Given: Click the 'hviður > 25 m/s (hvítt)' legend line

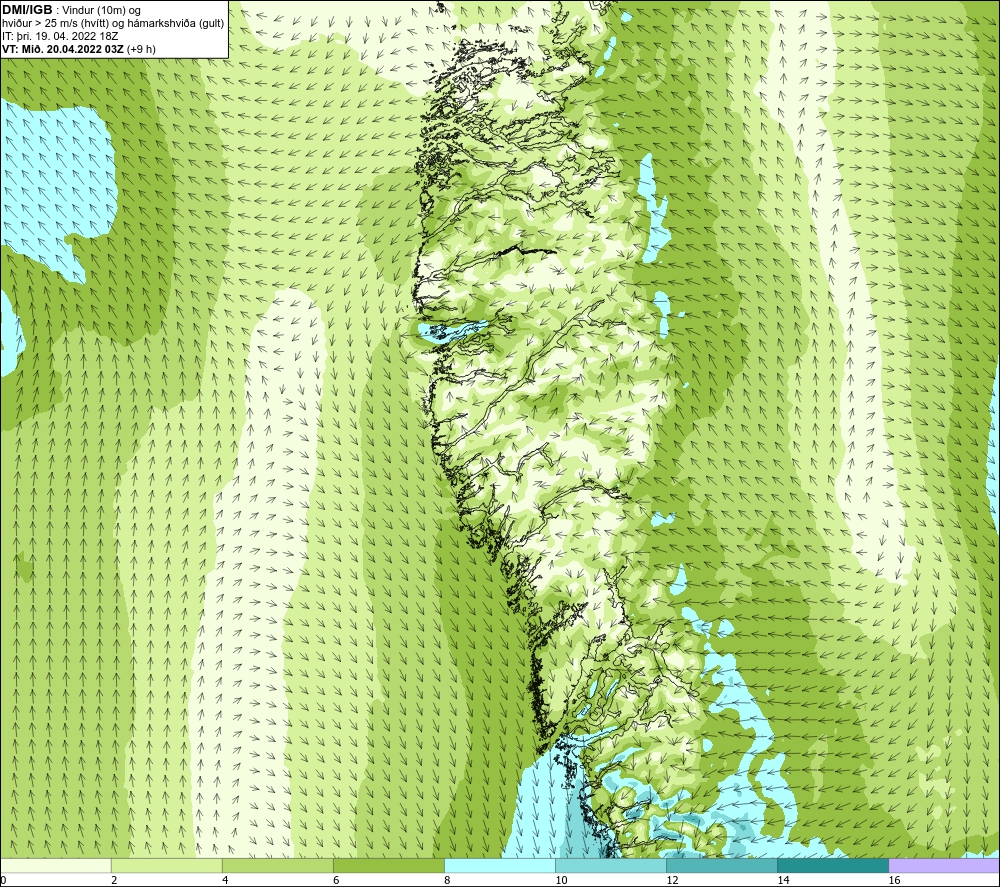Looking at the screenshot, I should coord(113,23).
